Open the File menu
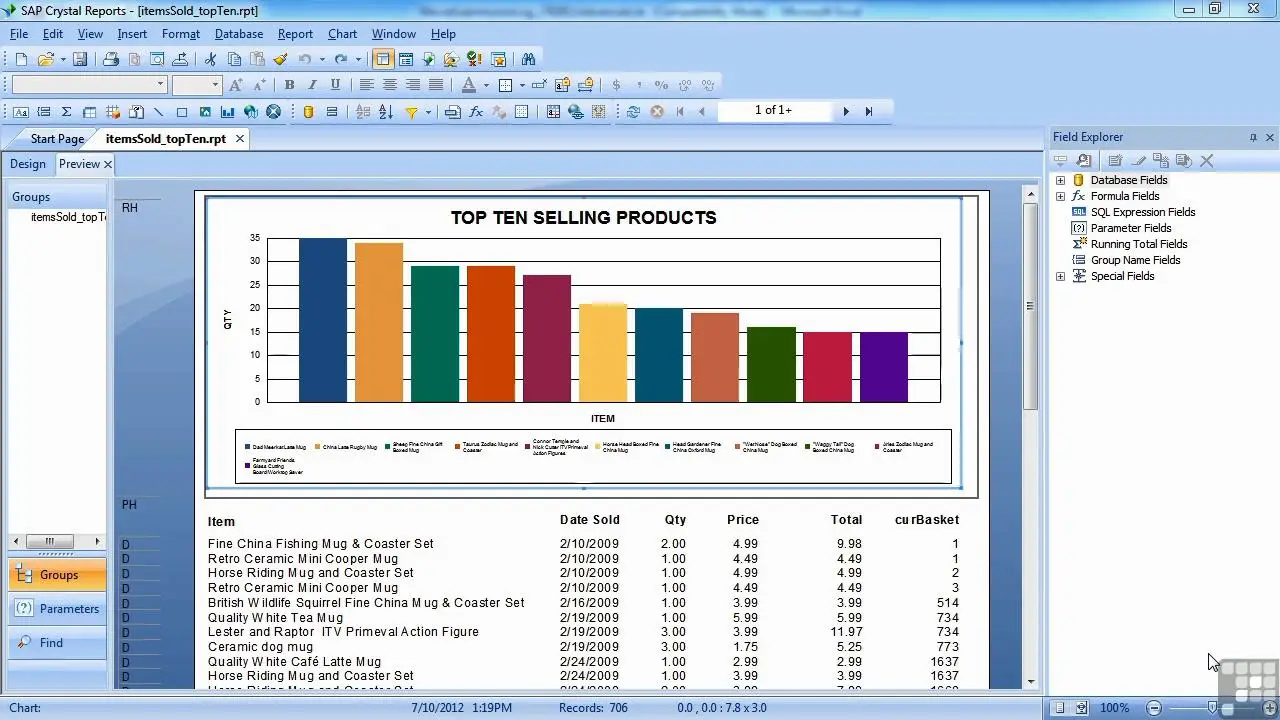Screen dimensions: 1280x720 tap(19, 34)
